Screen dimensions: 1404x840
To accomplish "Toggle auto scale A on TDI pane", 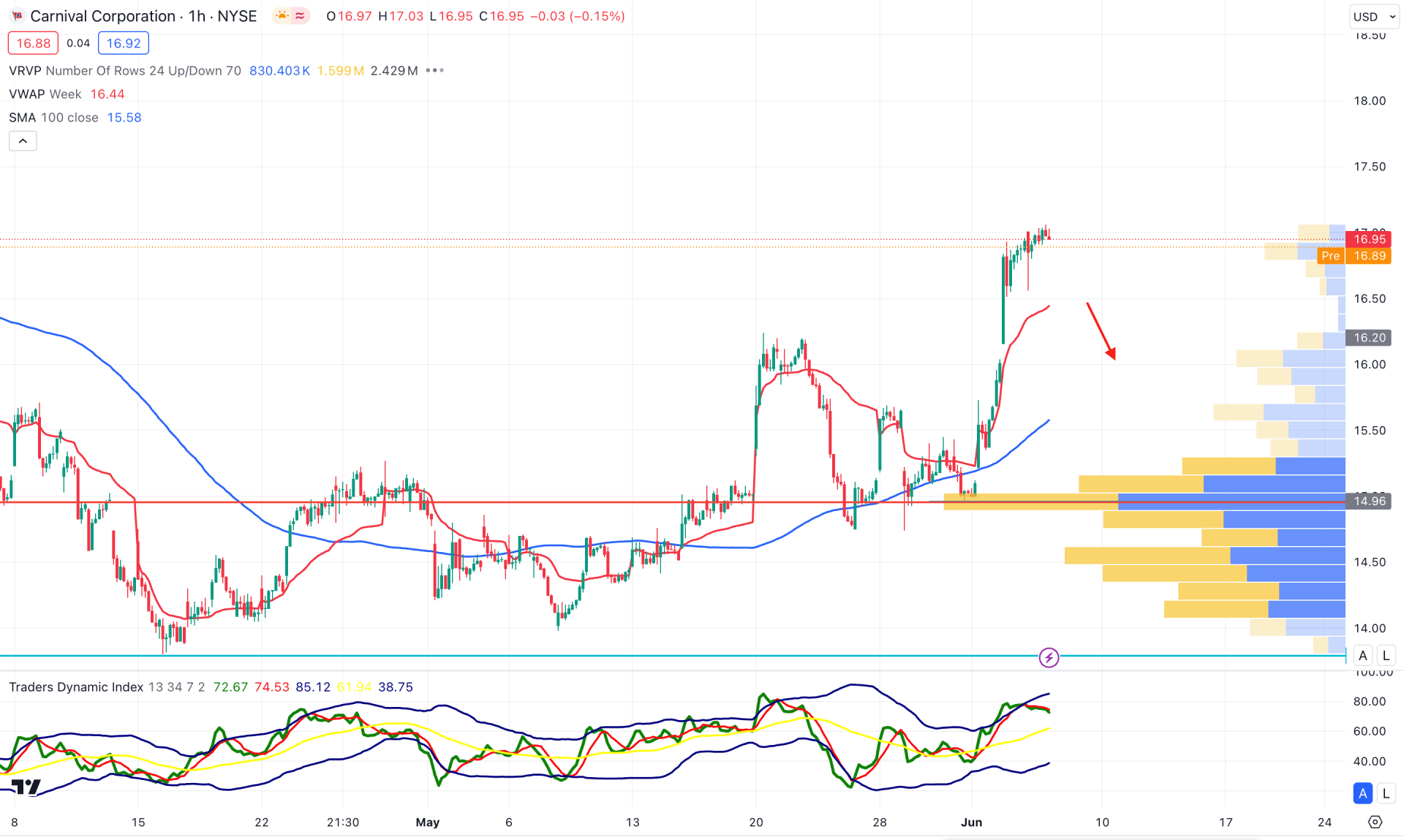I will pos(1362,793).
